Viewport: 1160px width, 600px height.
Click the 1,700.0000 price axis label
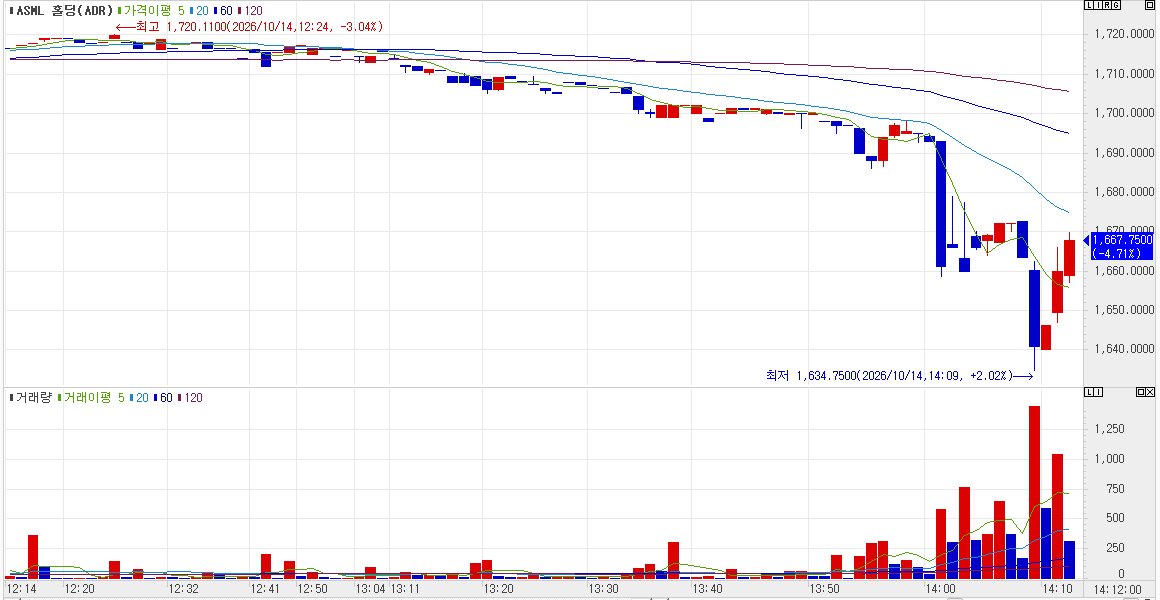[1124, 113]
